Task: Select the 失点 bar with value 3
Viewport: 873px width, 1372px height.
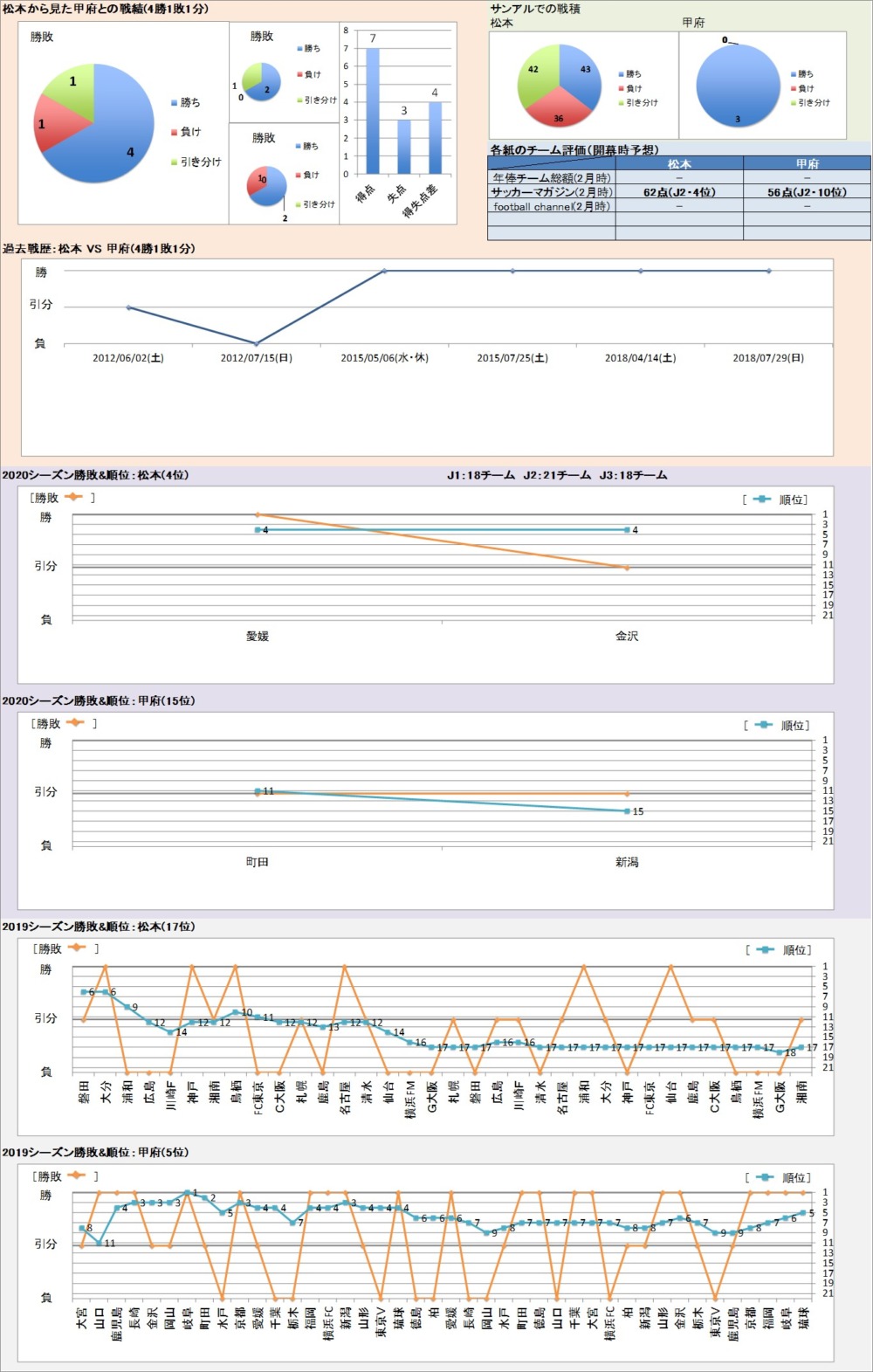Action: pos(404,147)
